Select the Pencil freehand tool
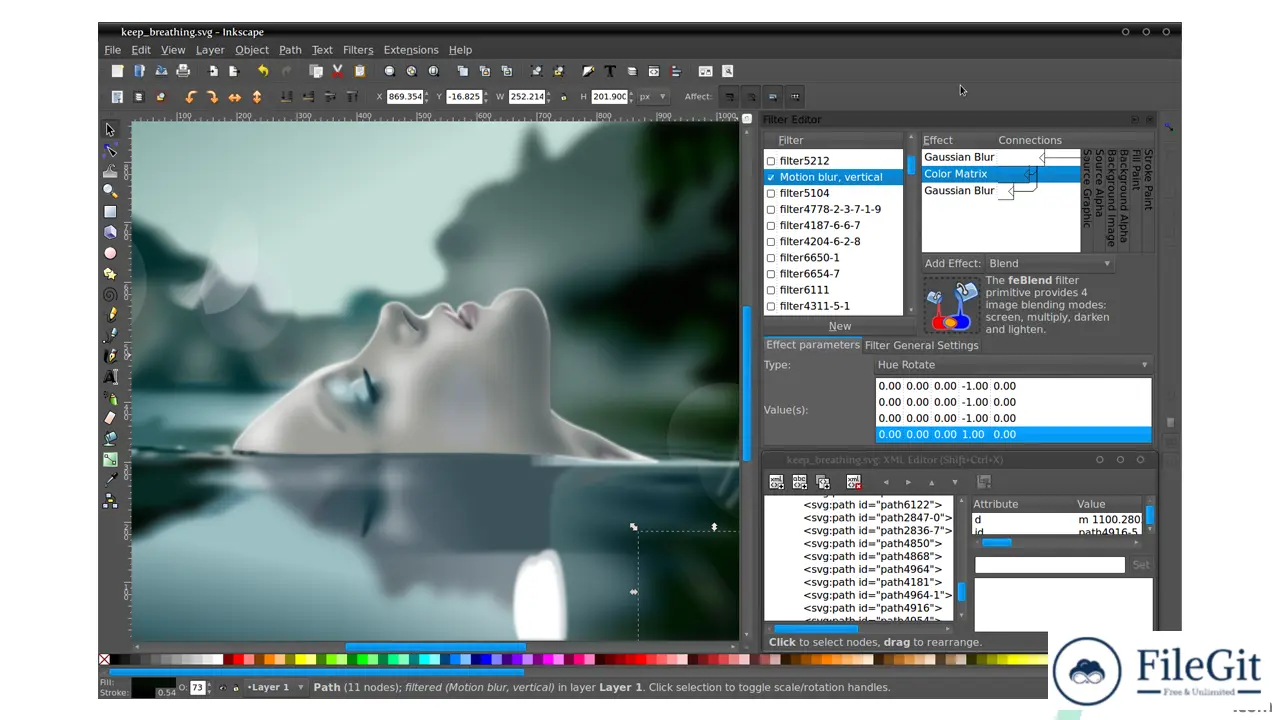This screenshot has width=1280, height=720. (110, 315)
